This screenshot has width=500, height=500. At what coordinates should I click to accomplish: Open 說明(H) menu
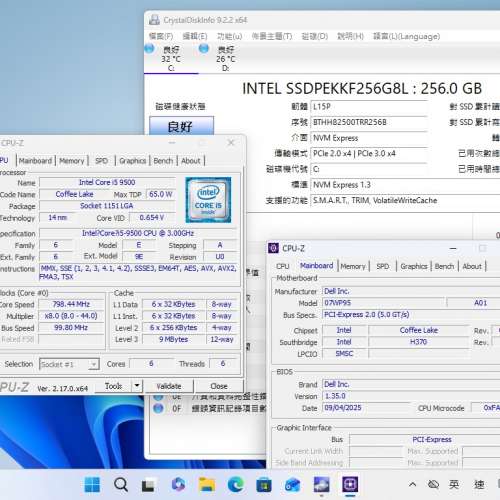pos(350,36)
